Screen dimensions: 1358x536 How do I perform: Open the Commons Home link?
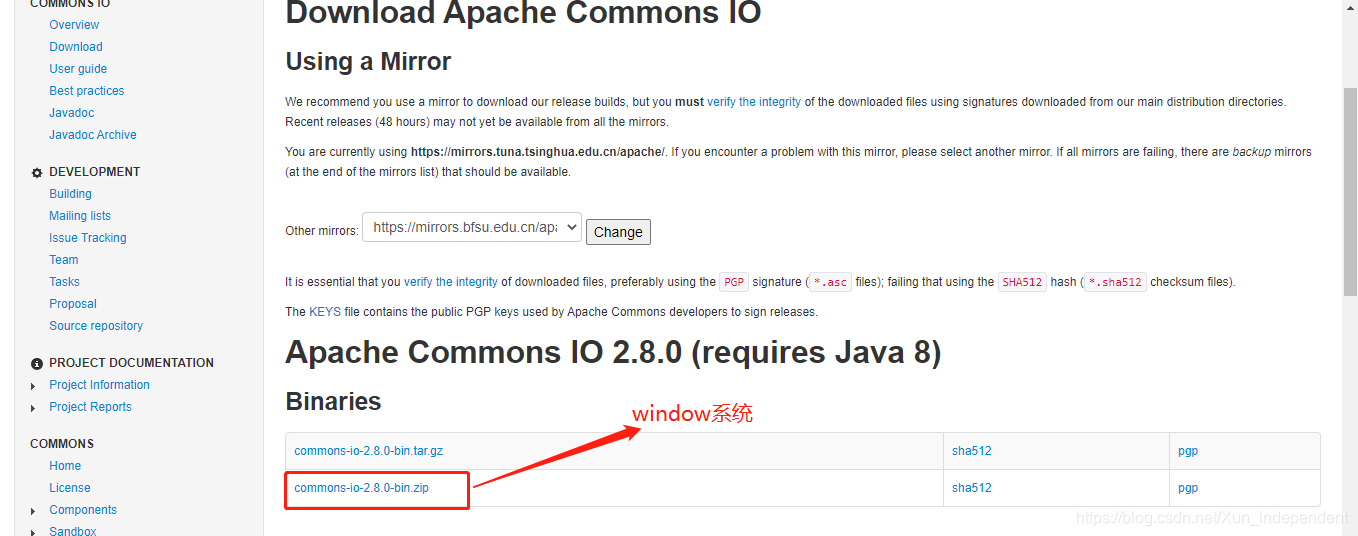tap(65, 466)
